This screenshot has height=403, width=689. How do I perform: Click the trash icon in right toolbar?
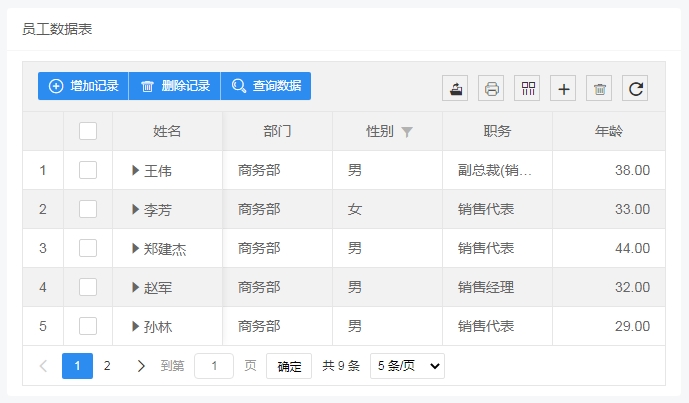coord(599,88)
